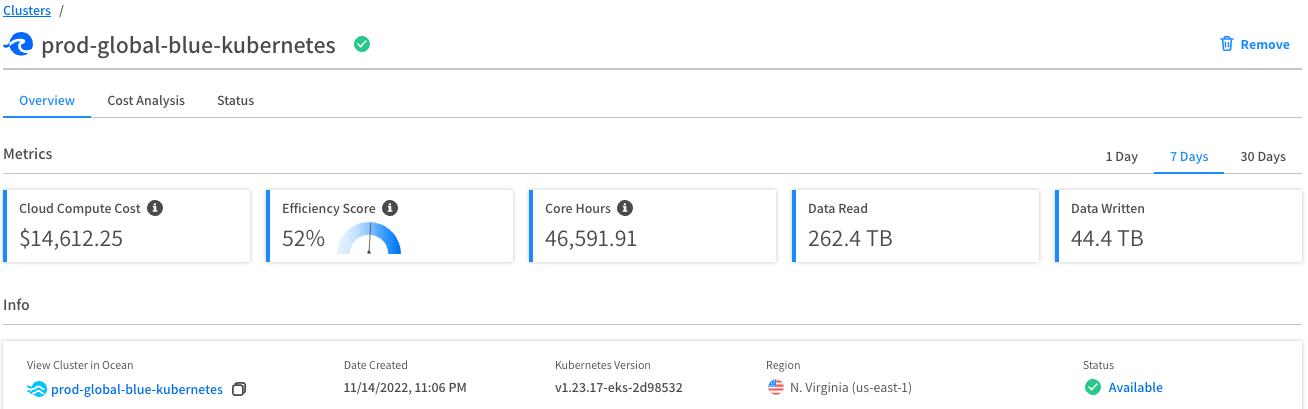Click the US flag region icon
The width and height of the screenshot is (1308, 409).
pyautogui.click(x=776, y=387)
